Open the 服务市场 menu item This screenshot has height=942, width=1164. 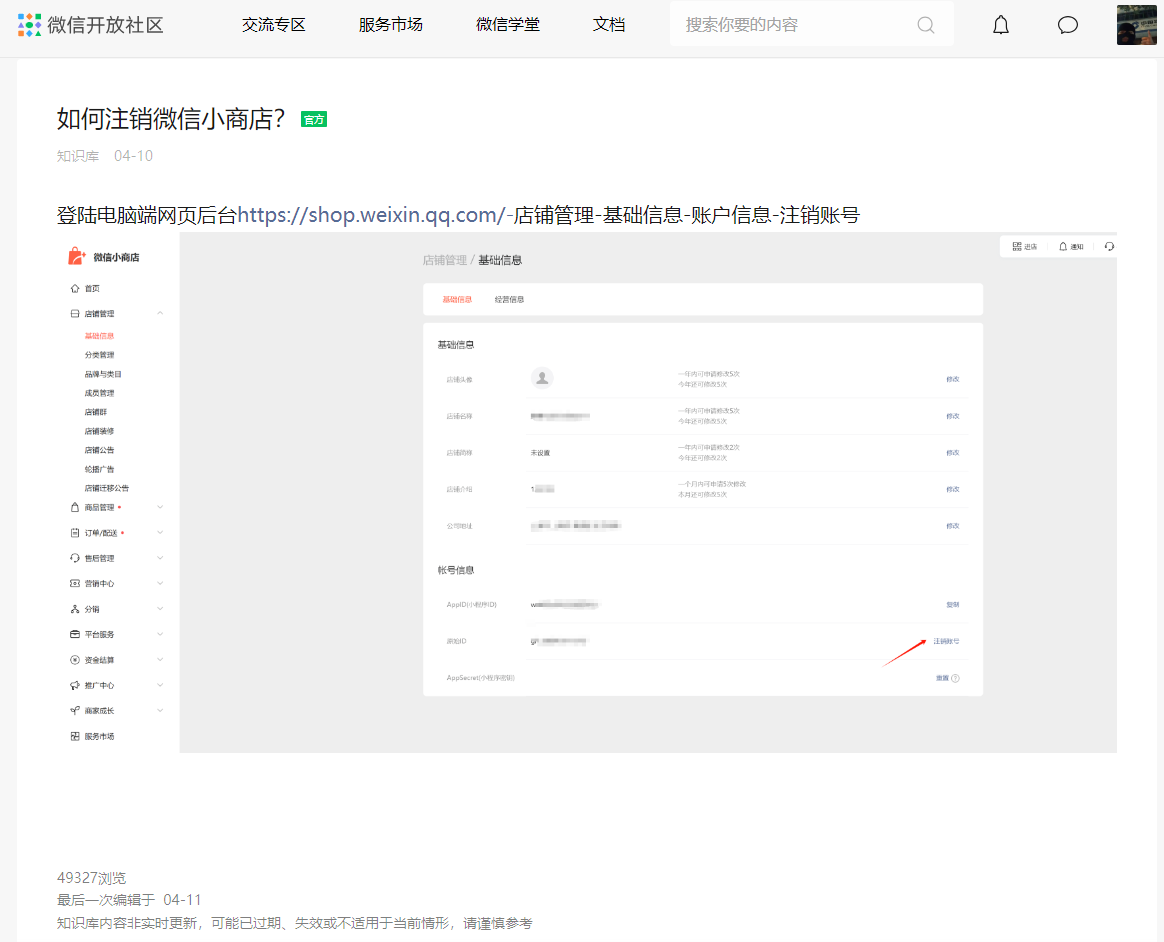[x=390, y=25]
